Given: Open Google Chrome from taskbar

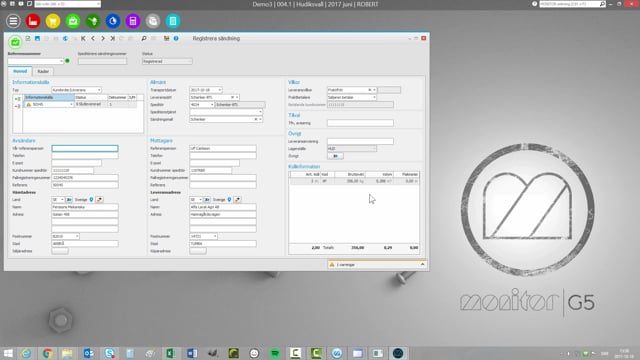Looking at the screenshot, I should 47,353.
